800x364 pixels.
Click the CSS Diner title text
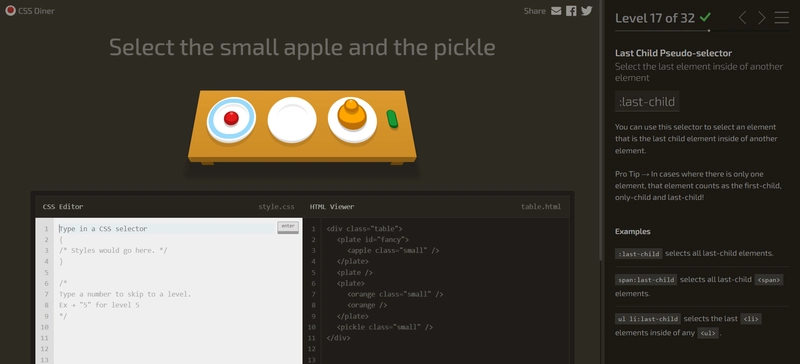(x=36, y=11)
